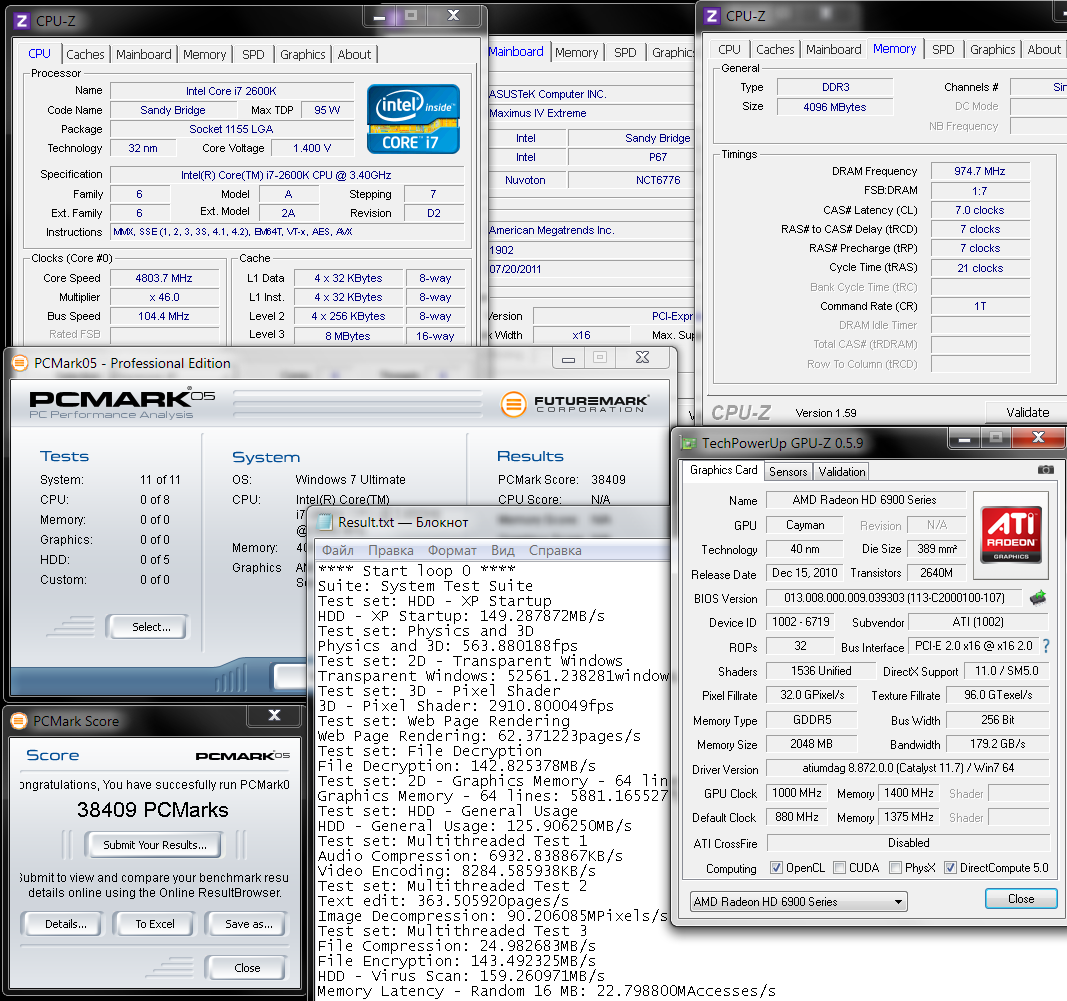
Task: Click the Memory Size value '2048 MB'
Action: 810,744
